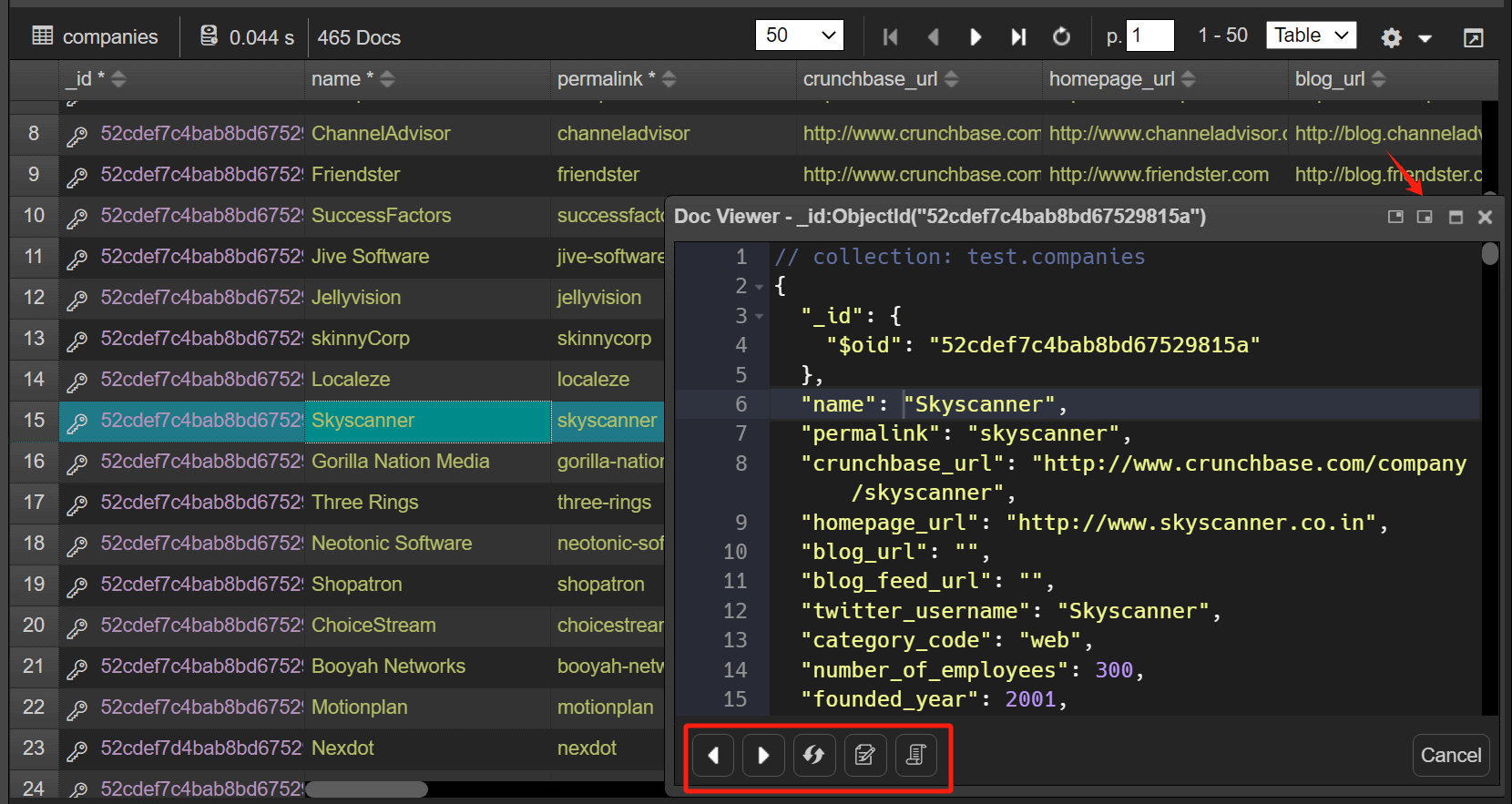Collapse the _id object fold at line 3
The height and width of the screenshot is (804, 1512).
pyautogui.click(x=759, y=317)
